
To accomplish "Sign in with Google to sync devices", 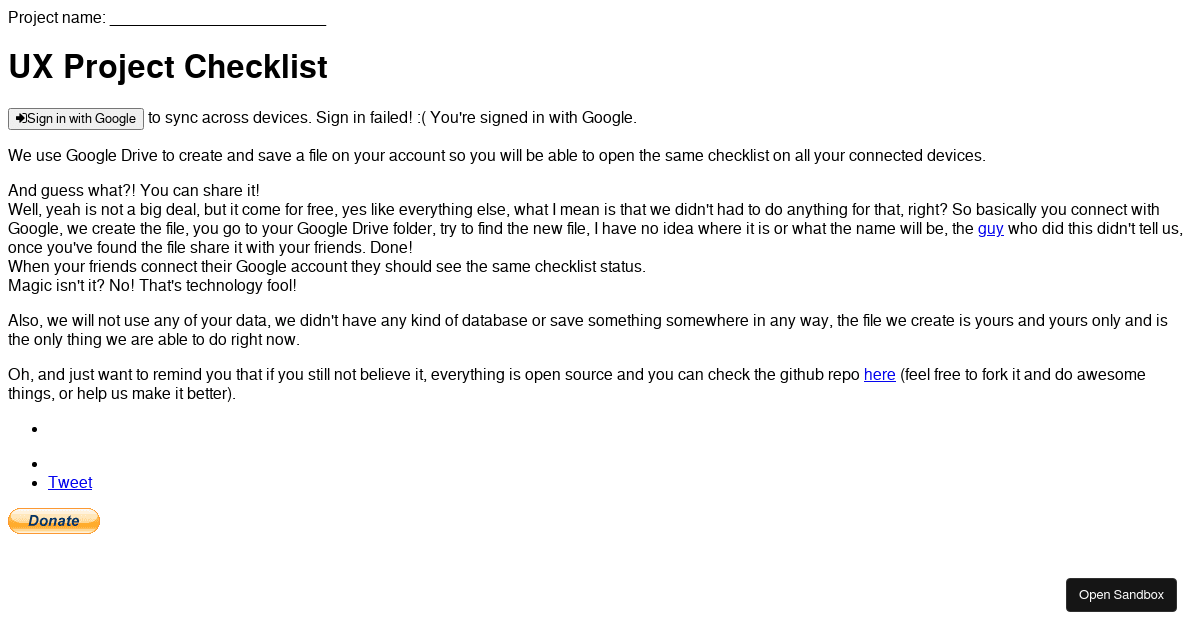I will click(75, 118).
